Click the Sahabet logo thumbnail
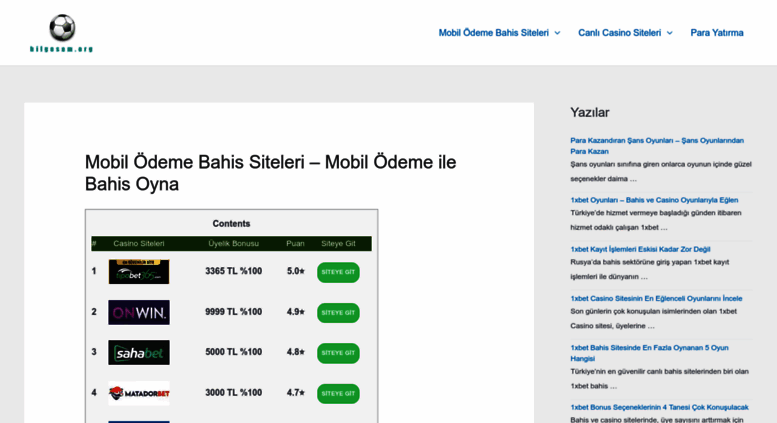The height and width of the screenshot is (423, 777). (x=139, y=352)
